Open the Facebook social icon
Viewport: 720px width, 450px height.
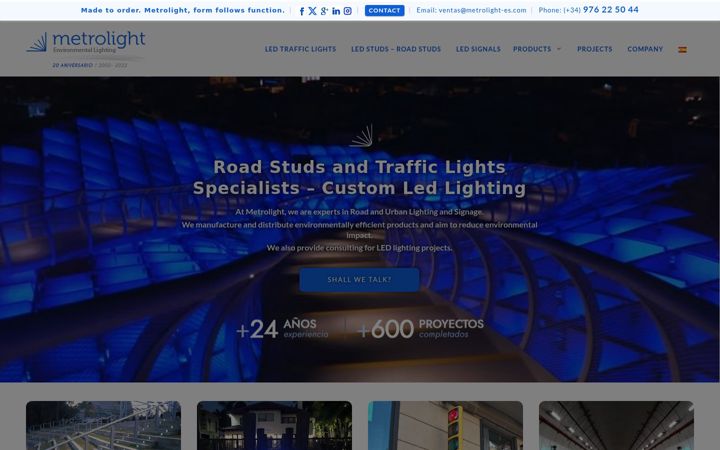(x=302, y=11)
